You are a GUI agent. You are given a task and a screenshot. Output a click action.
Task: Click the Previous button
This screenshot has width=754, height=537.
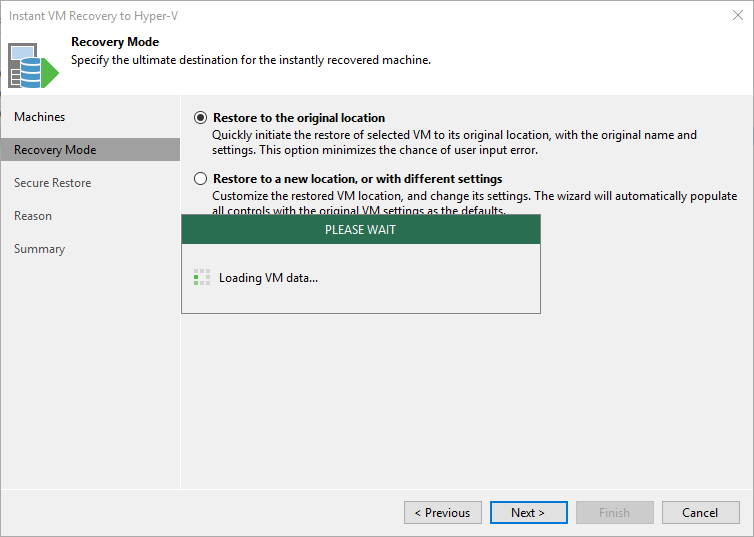(443, 512)
